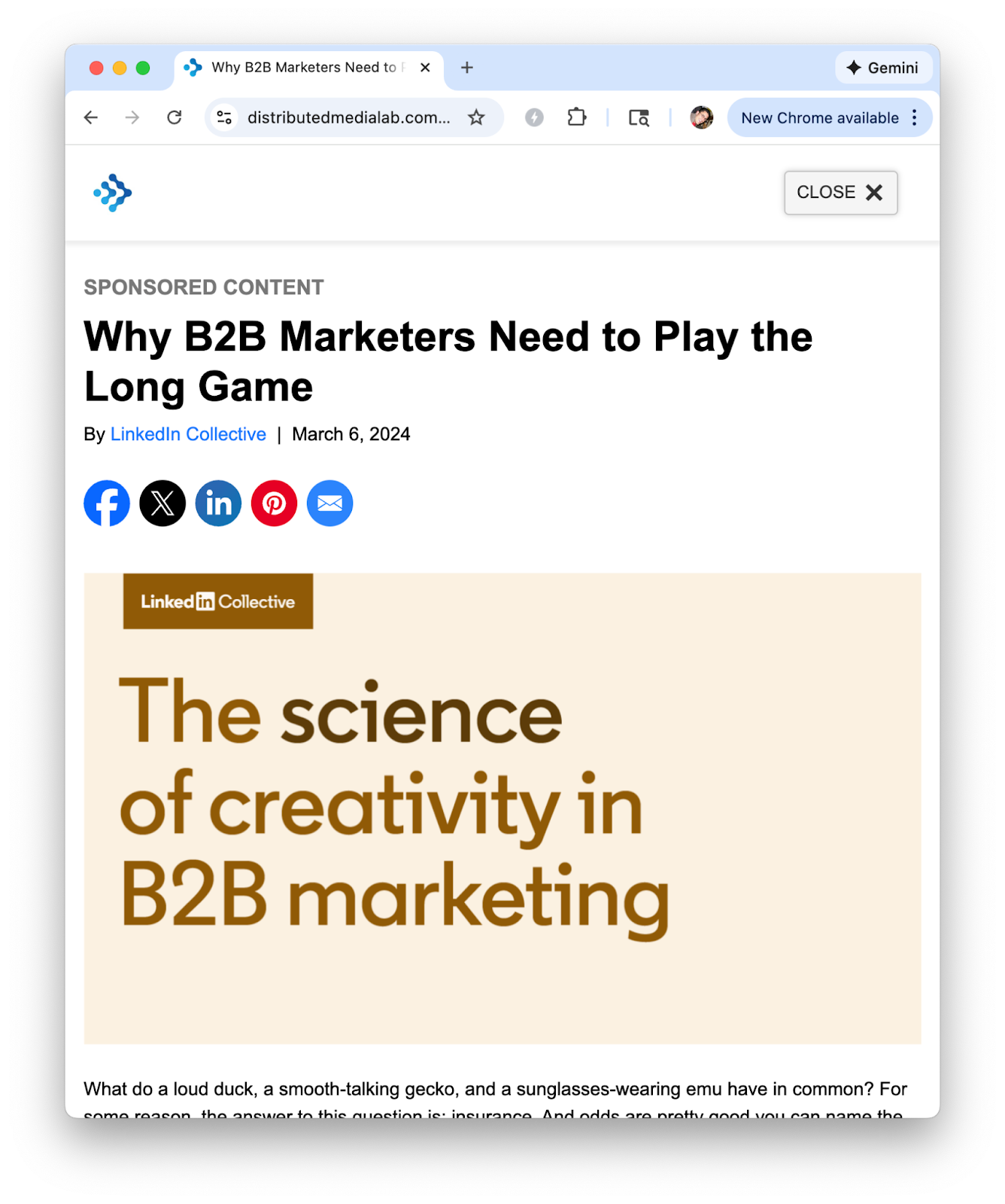1005x1204 pixels.
Task: Open Gemini in Chrome
Action: pos(883,68)
